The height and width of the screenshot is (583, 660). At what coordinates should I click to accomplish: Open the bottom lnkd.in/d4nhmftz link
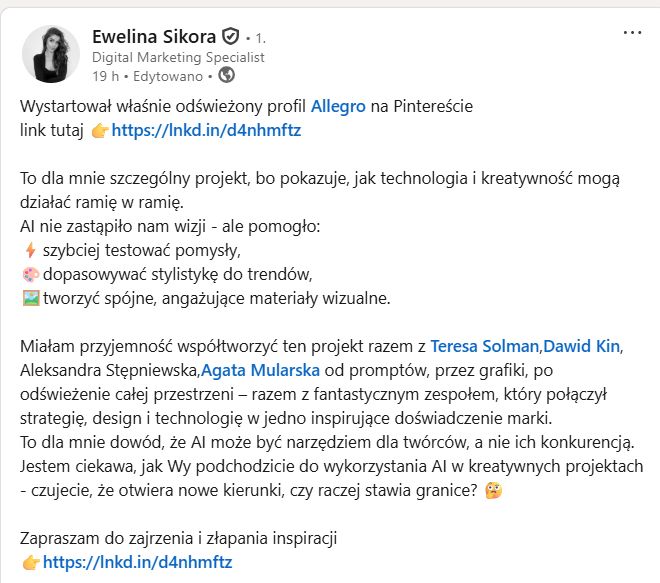(x=137, y=563)
